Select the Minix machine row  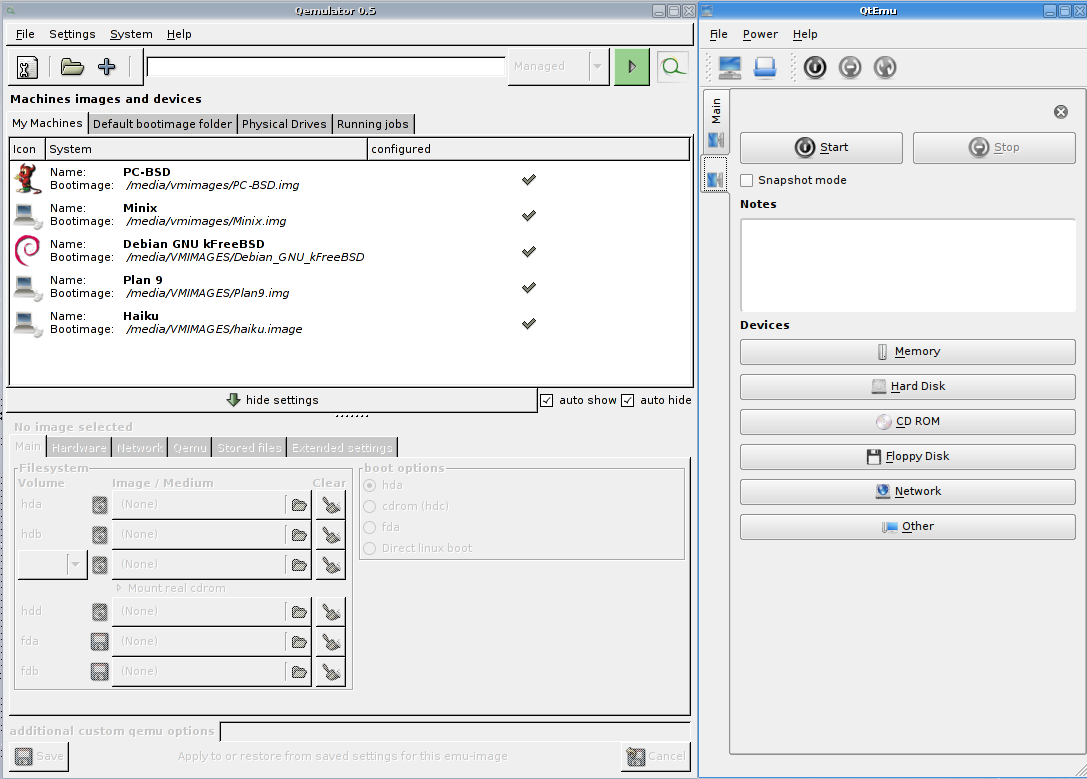coord(350,215)
